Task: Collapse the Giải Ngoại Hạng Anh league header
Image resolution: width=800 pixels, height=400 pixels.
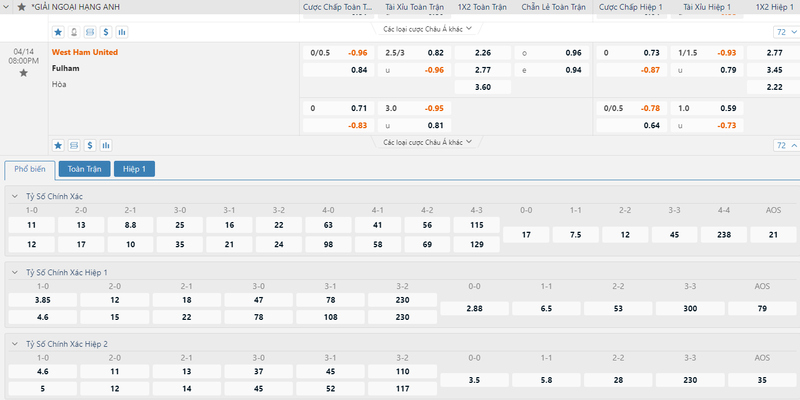Action: pos(7,7)
